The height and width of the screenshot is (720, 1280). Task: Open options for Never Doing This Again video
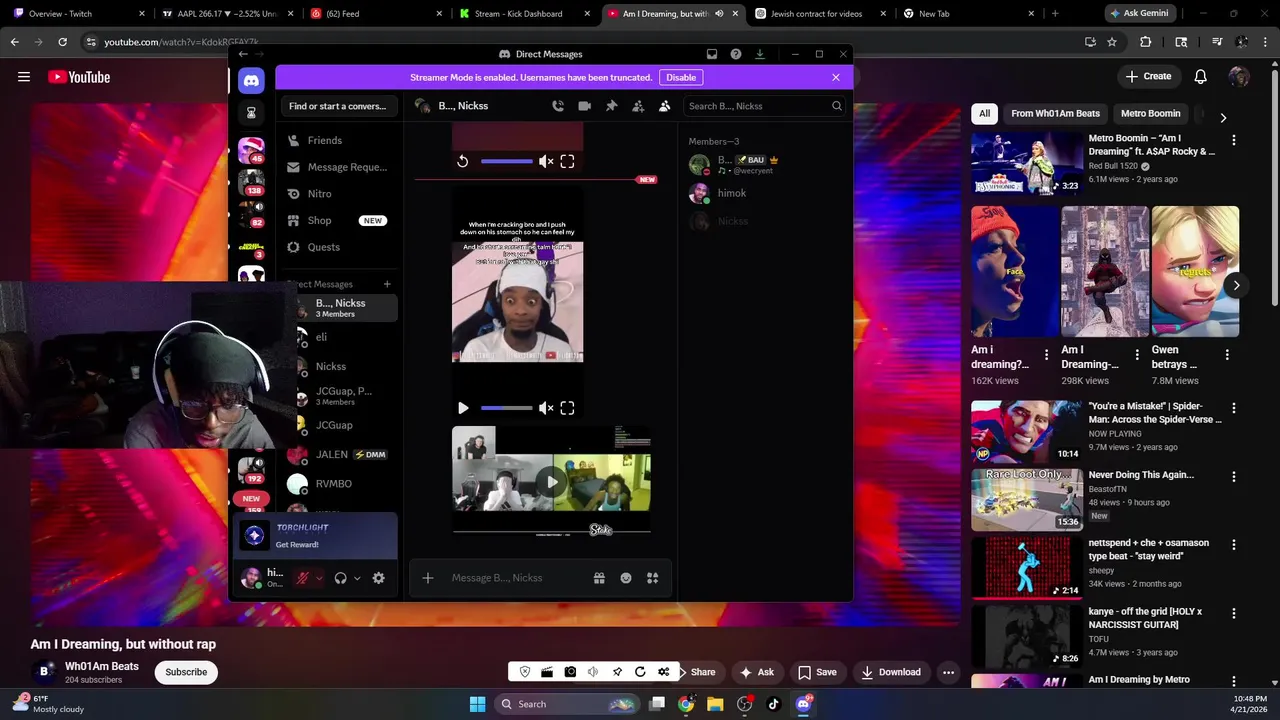pos(1234,478)
